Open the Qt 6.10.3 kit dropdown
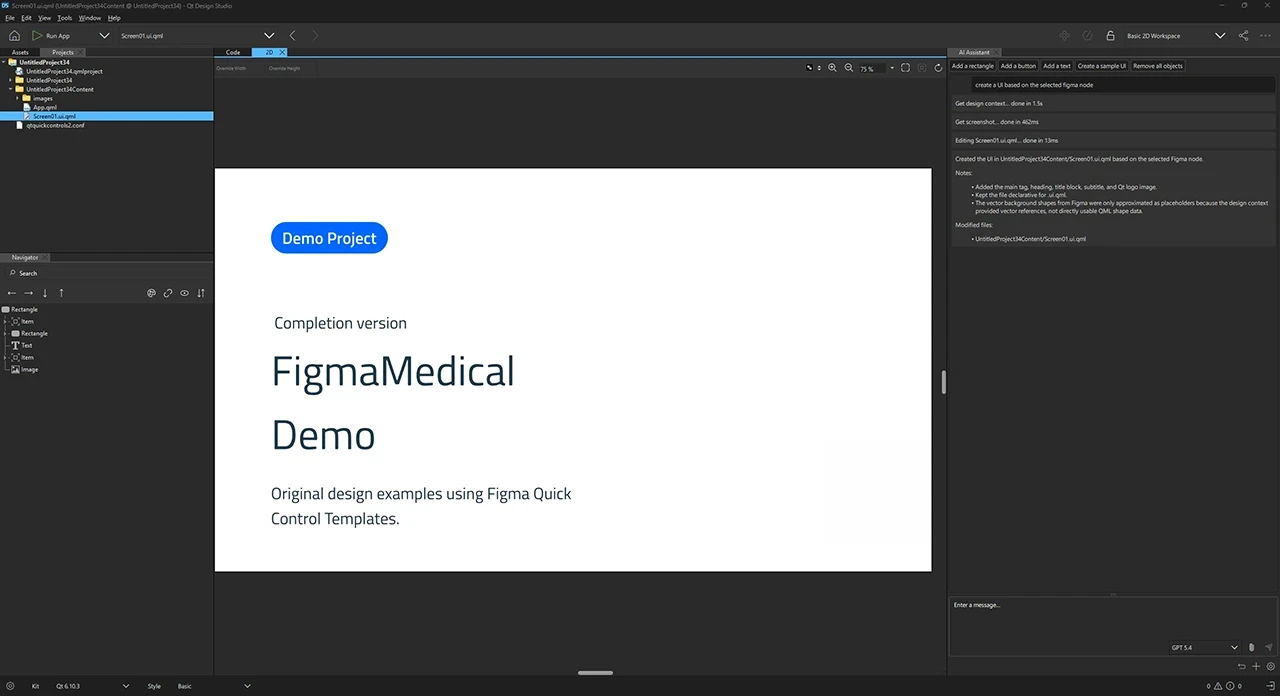 pyautogui.click(x=126, y=686)
